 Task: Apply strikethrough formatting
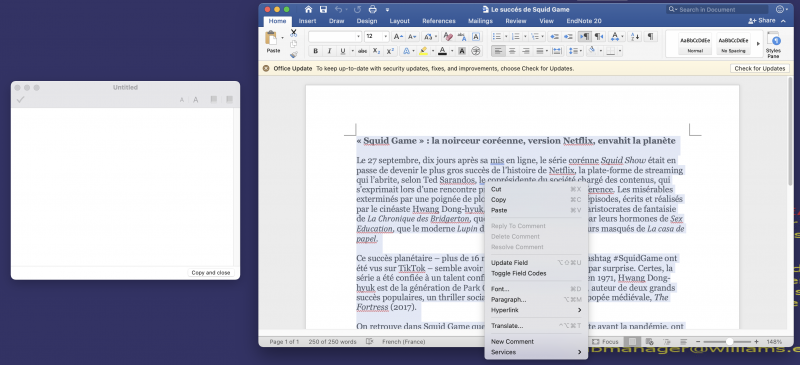point(362,51)
